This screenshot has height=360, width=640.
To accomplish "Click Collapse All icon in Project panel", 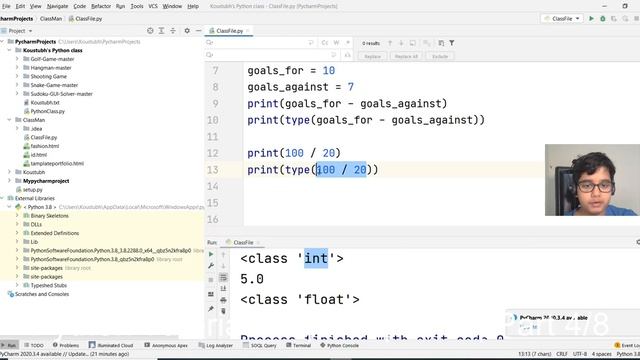I will (173, 31).
